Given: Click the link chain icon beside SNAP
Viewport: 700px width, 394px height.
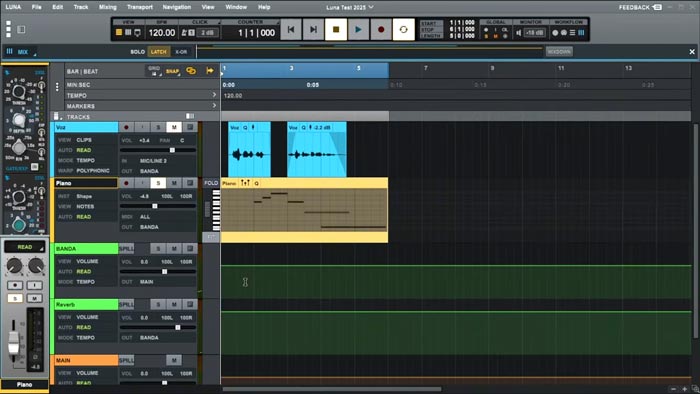Looking at the screenshot, I should tap(191, 71).
